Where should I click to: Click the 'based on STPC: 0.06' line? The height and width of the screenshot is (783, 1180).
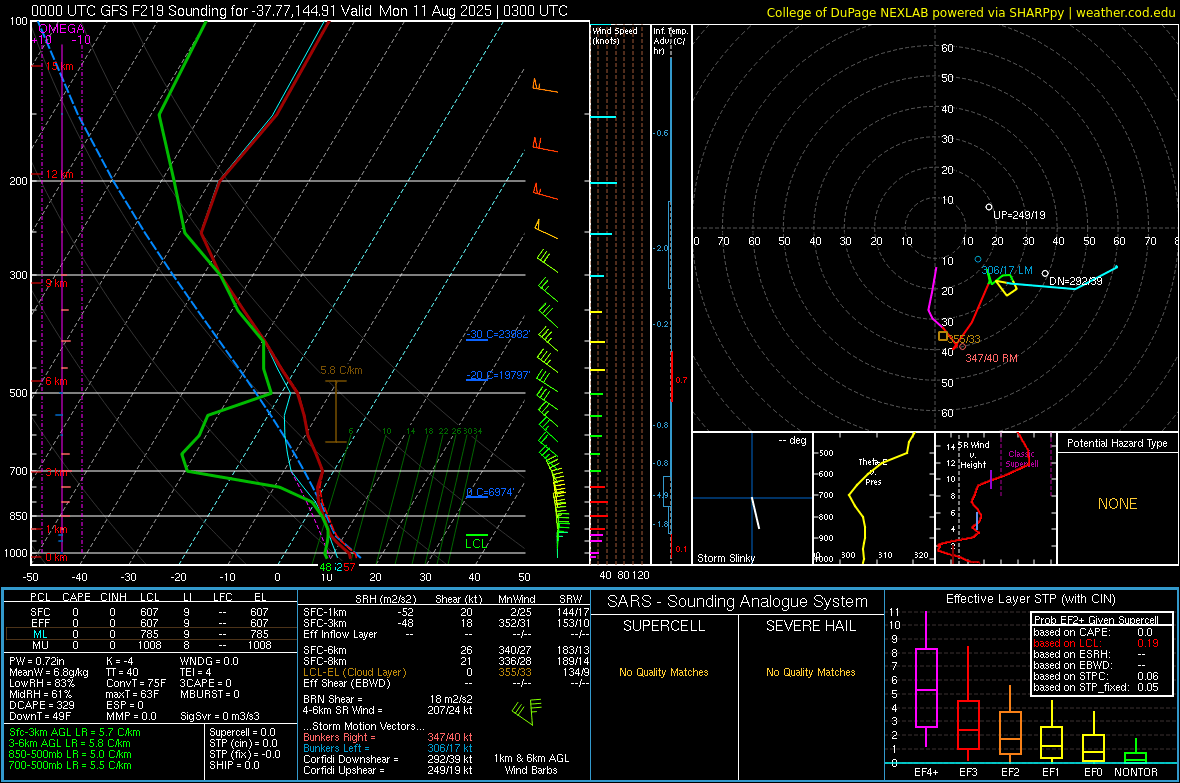1096,676
